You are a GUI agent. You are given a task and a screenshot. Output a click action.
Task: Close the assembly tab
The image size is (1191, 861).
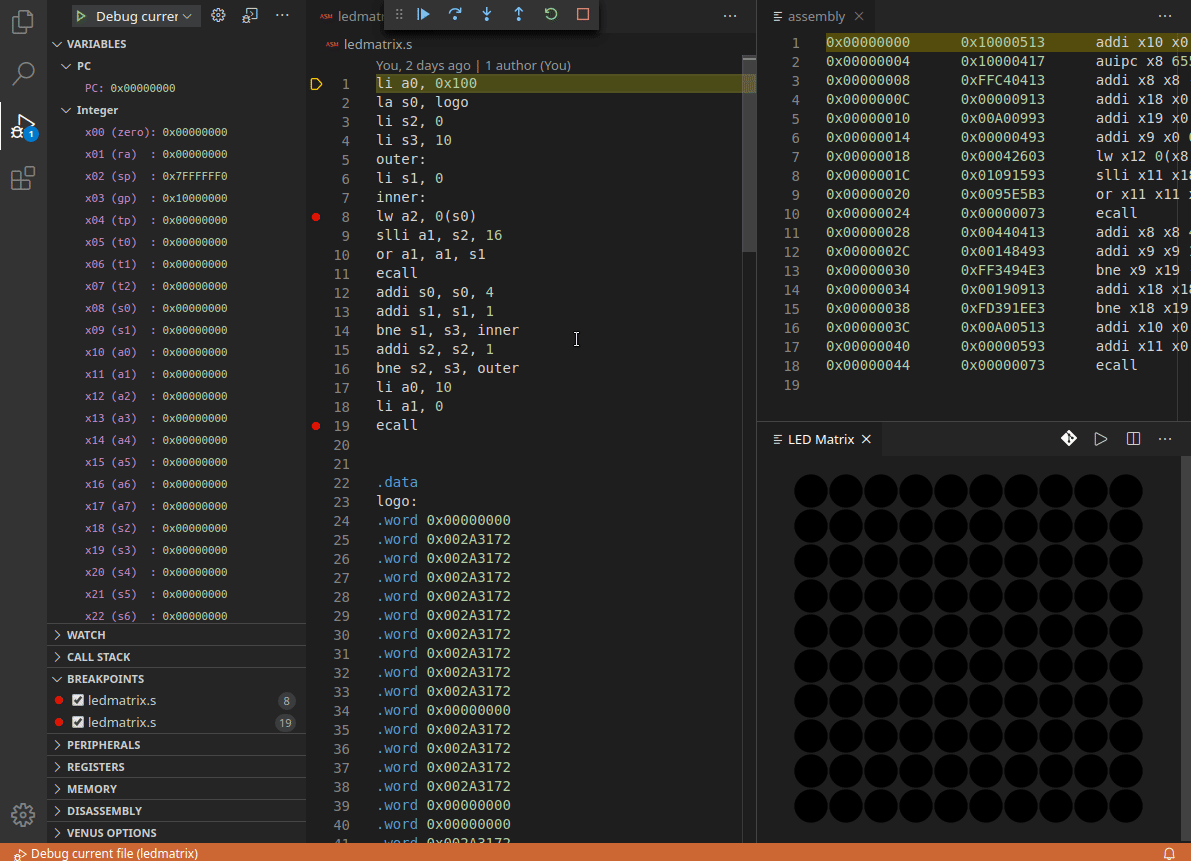[x=859, y=16]
